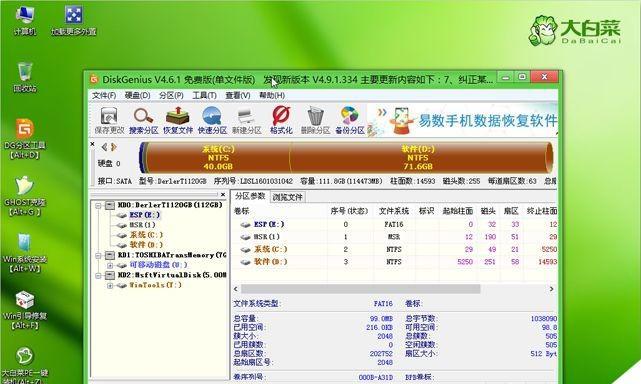Viewport: 641px width, 384px height.
Task: Click the 搜索分区 (Search partitions) toolbar icon
Action: pyautogui.click(x=143, y=120)
